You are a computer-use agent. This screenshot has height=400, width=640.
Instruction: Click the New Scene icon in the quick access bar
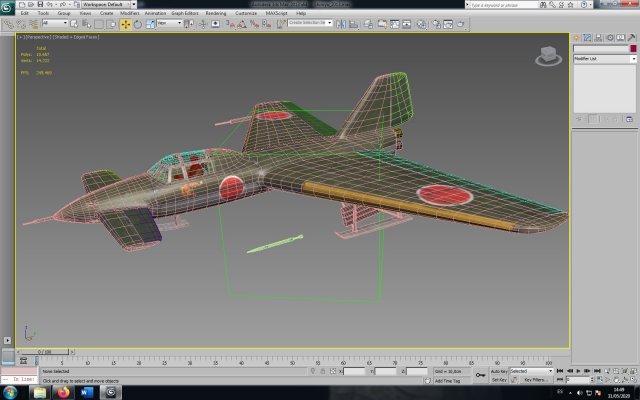coord(22,4)
